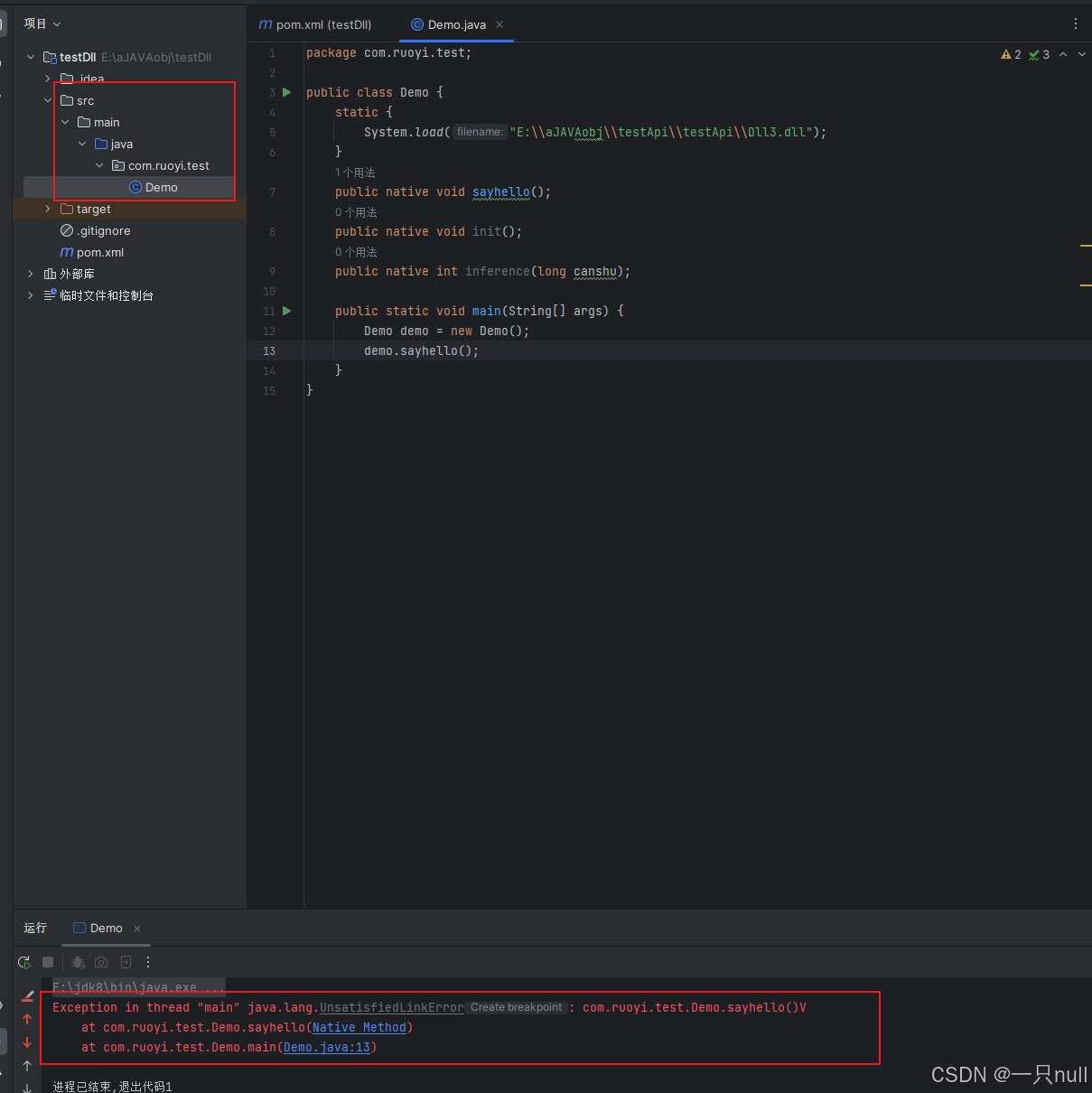Expand the 外部库 node
Image resolution: width=1092 pixels, height=1093 pixels.
[30, 273]
